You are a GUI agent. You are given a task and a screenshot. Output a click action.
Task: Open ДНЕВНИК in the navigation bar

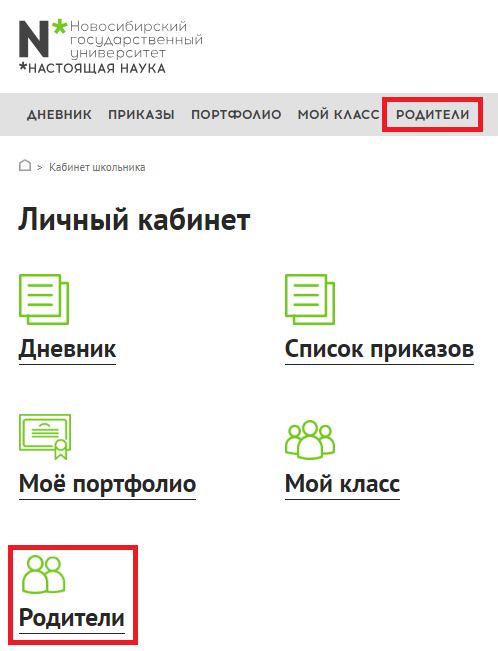(x=59, y=115)
